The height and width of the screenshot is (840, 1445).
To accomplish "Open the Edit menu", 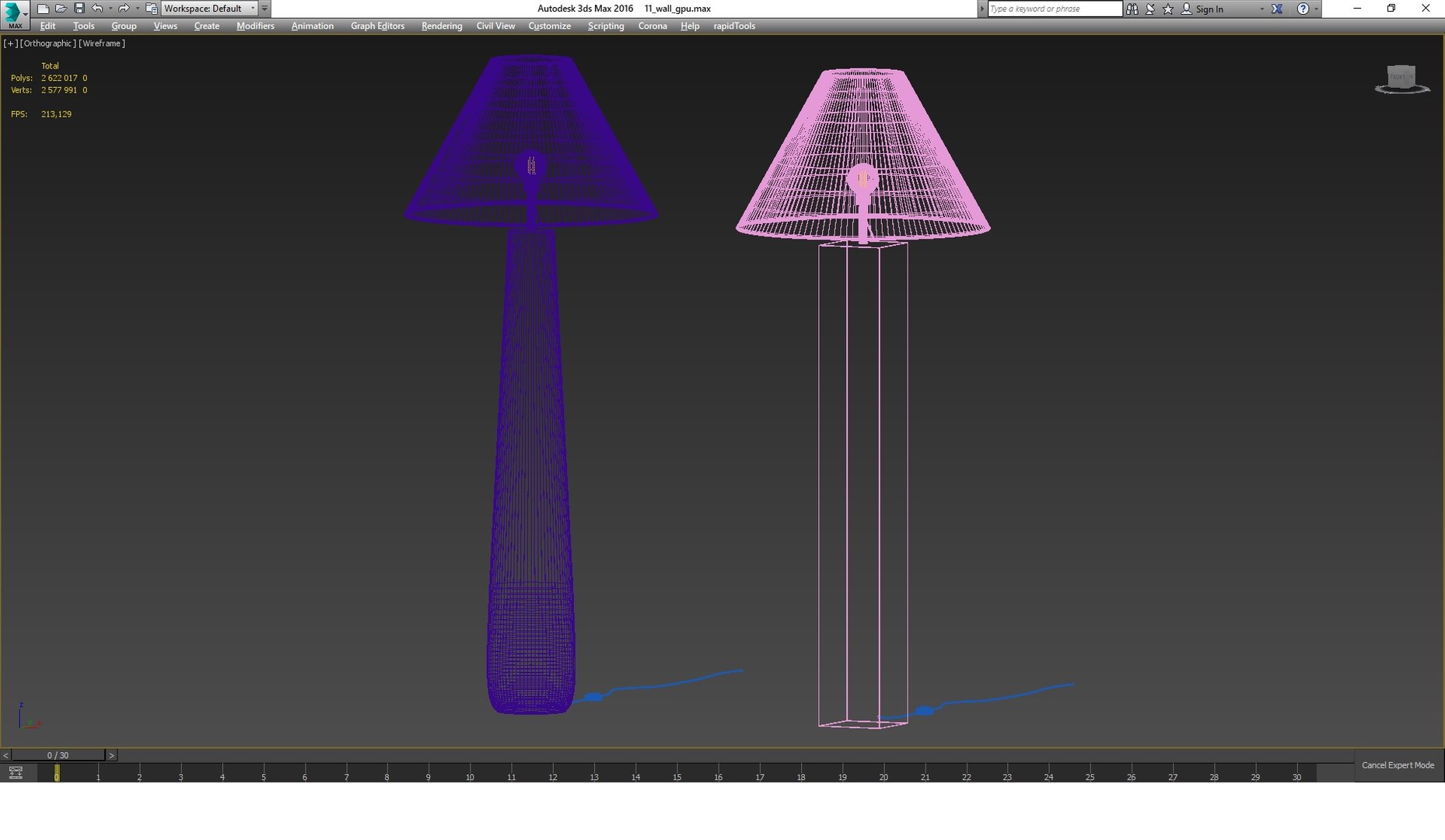I will pos(47,26).
